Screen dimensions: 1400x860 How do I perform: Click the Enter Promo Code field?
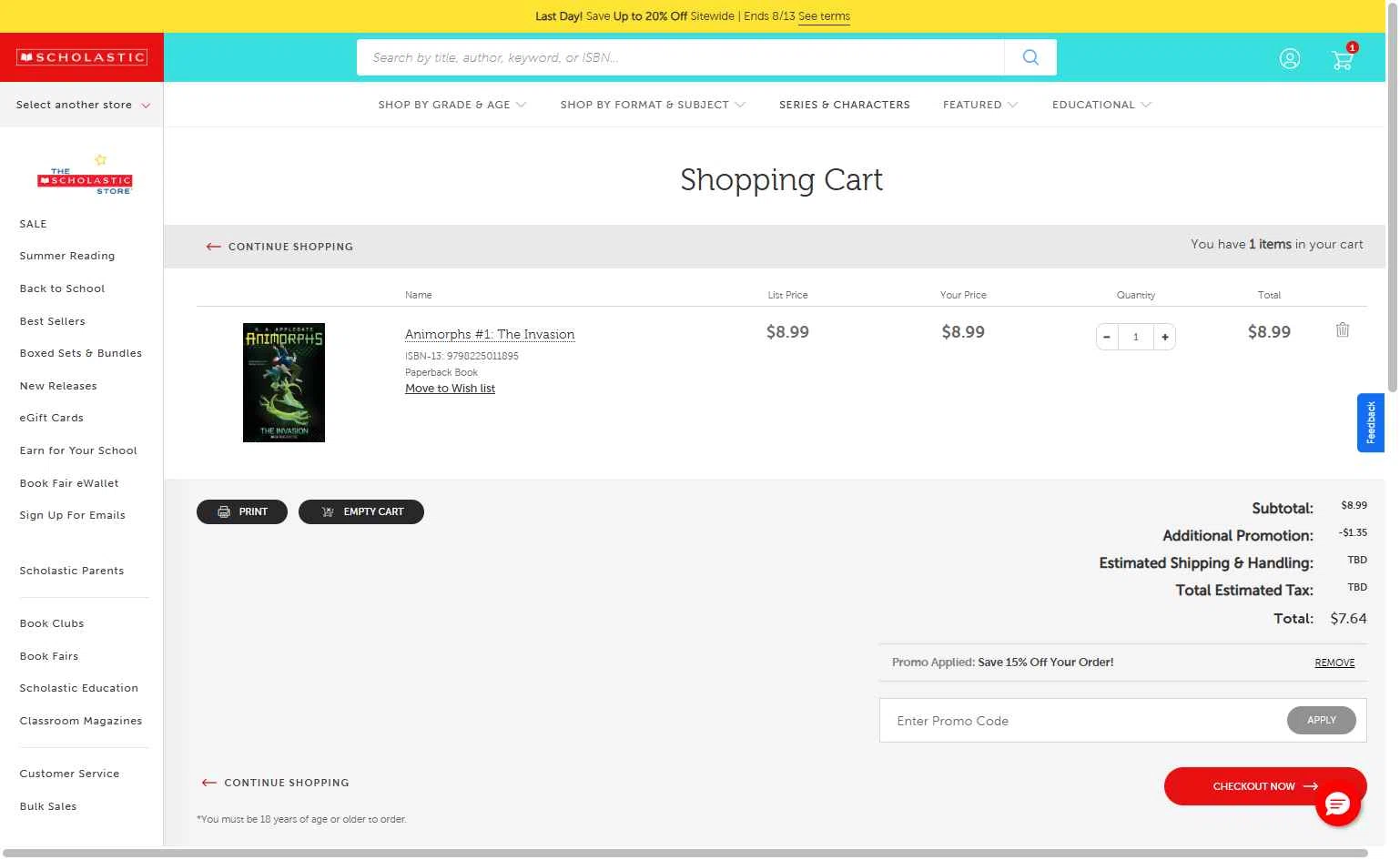[x=1083, y=721]
